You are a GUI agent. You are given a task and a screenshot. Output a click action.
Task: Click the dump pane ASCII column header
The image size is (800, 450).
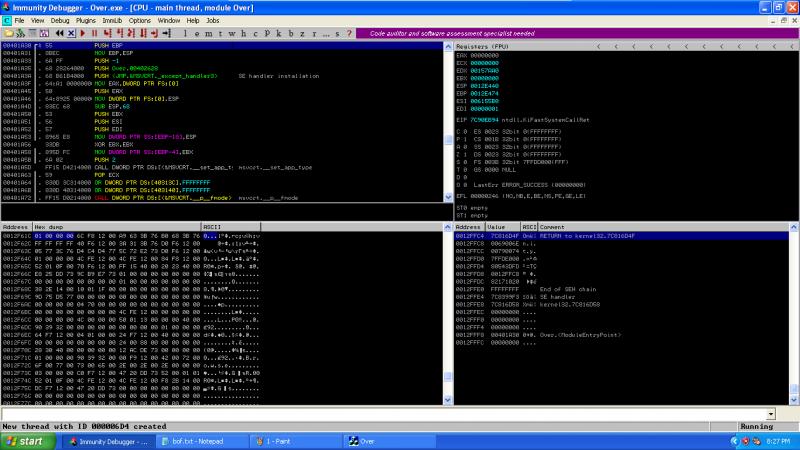[231, 227]
